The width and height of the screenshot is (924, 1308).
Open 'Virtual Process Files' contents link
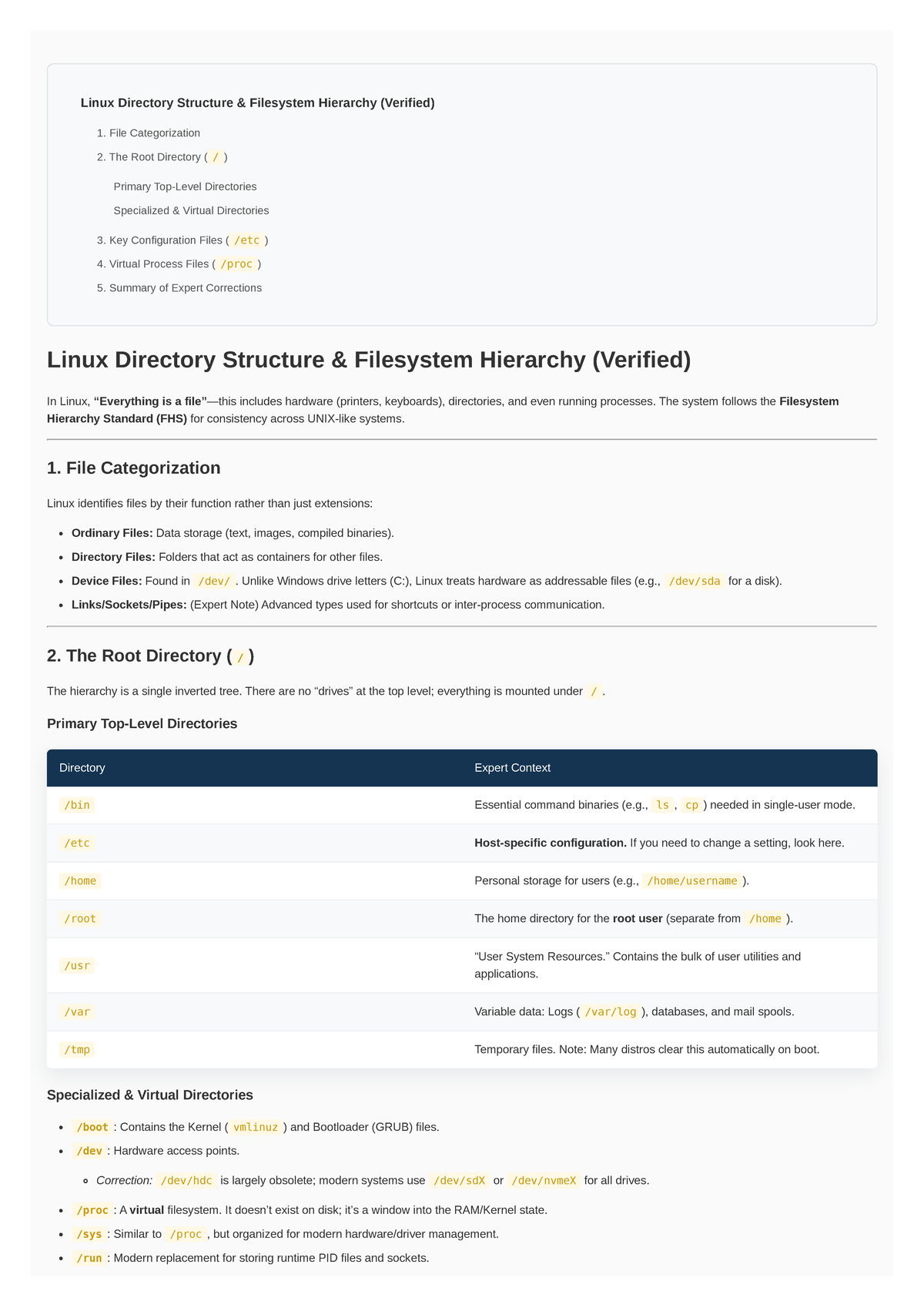185,264
